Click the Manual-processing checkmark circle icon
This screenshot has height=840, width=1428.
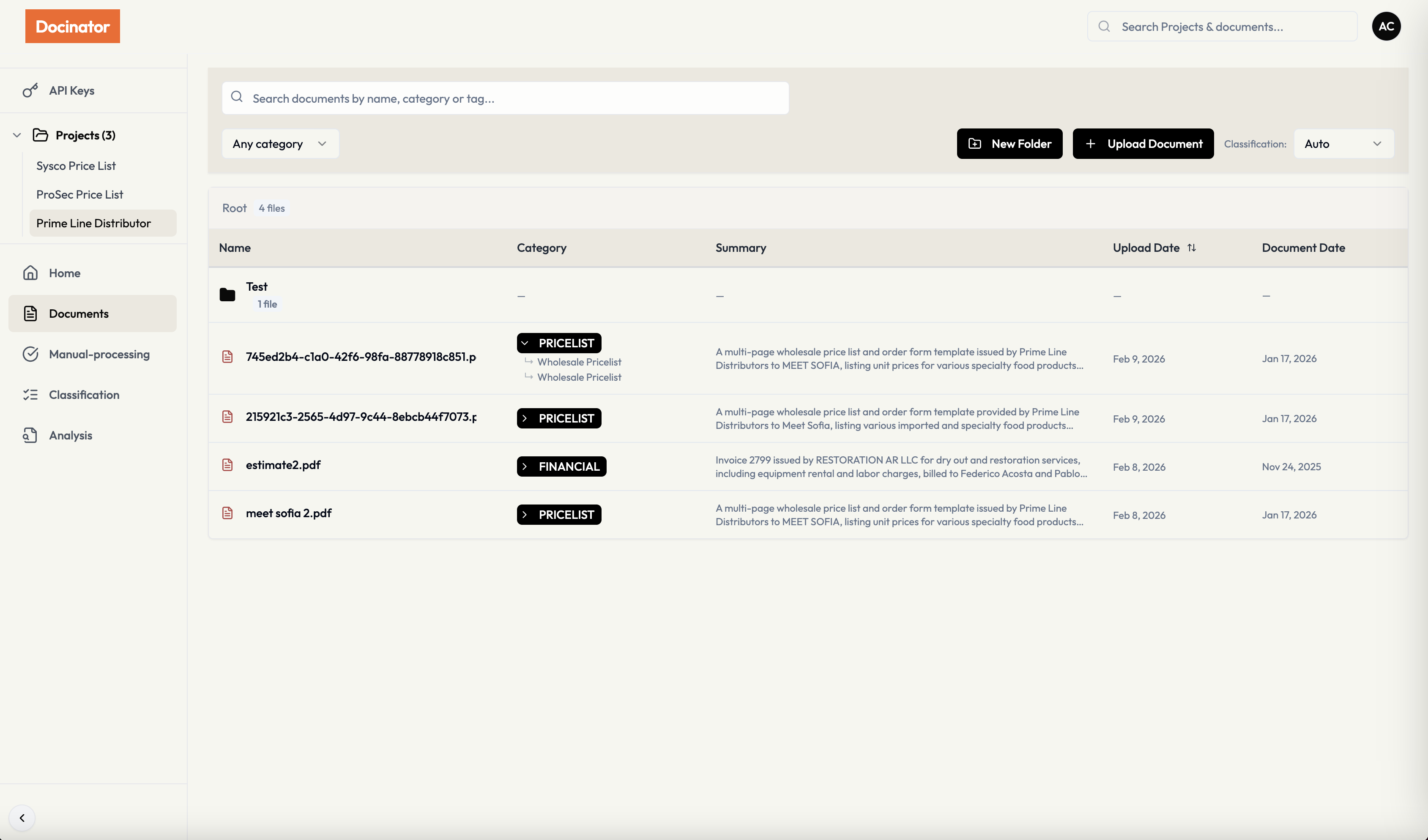30,354
